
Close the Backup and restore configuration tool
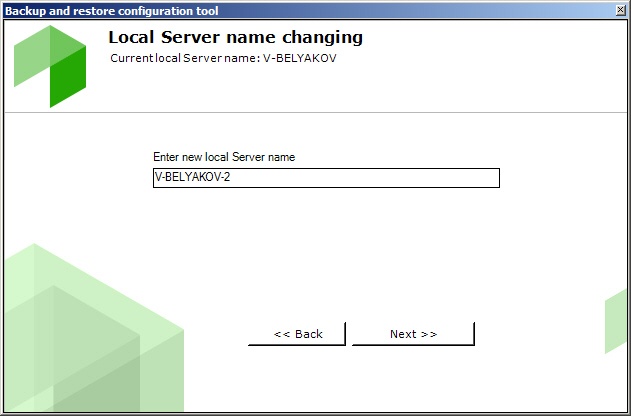click(621, 10)
